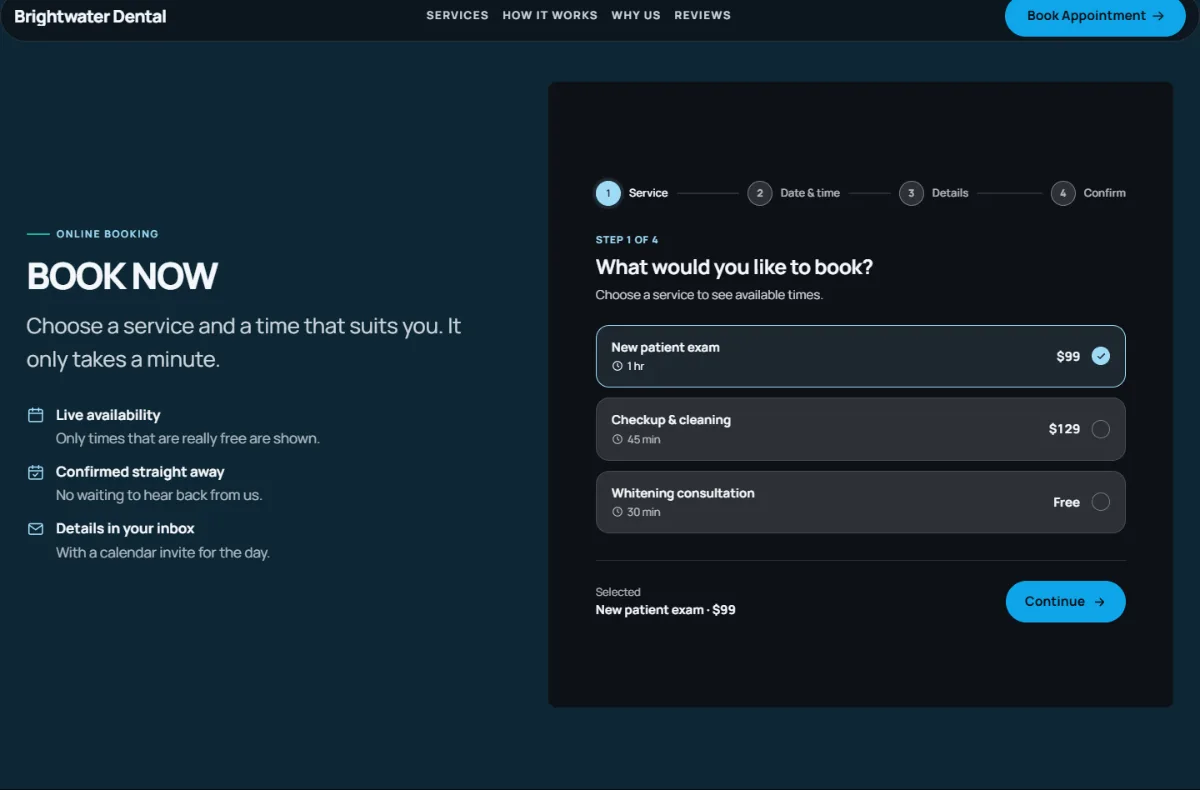Click the clock icon next to 45 min
This screenshot has height=790, width=1200.
point(617,440)
